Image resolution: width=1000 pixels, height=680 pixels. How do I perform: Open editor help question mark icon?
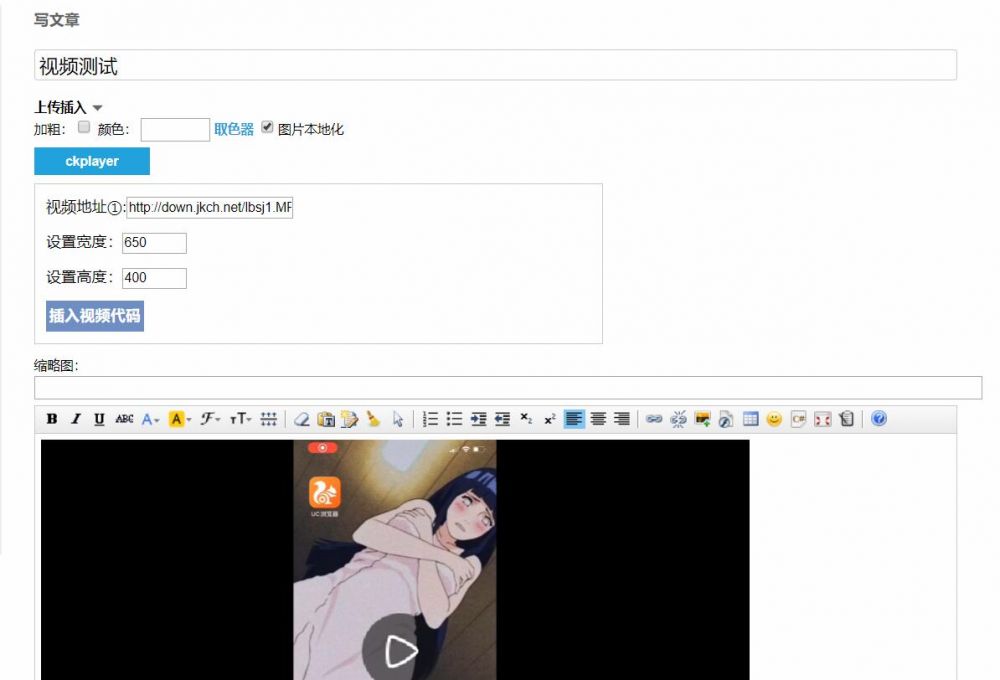879,420
